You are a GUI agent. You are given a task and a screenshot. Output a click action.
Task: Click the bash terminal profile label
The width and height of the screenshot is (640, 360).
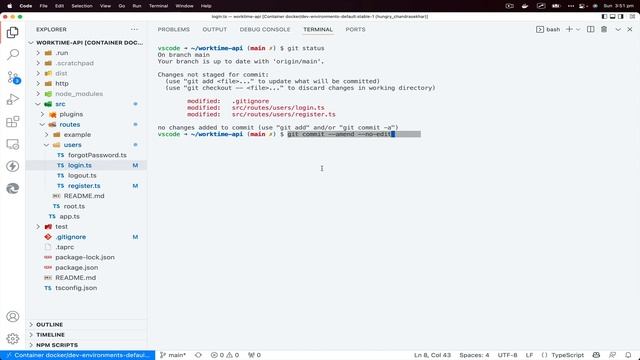[548, 29]
